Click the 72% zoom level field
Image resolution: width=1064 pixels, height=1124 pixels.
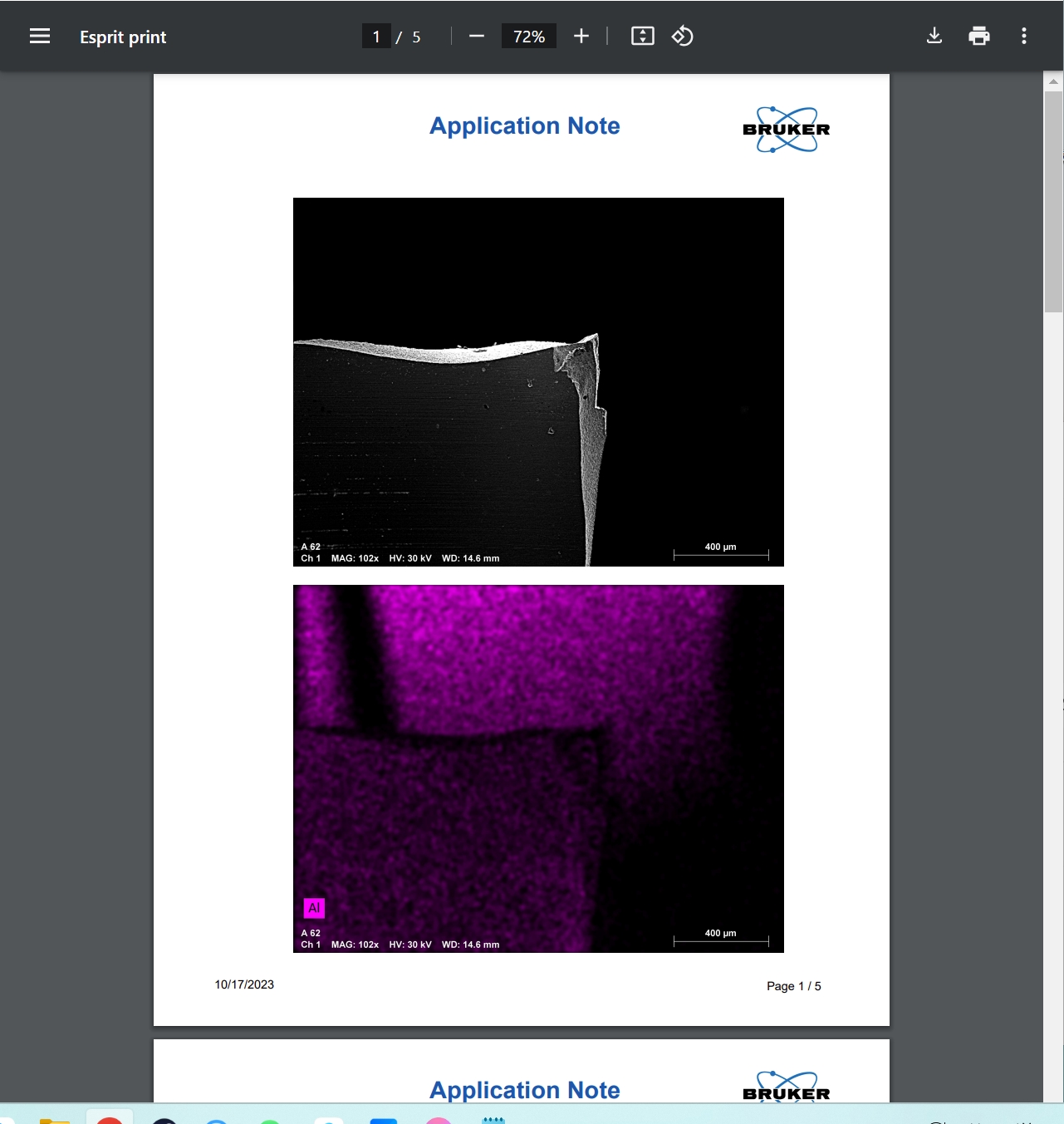point(529,37)
